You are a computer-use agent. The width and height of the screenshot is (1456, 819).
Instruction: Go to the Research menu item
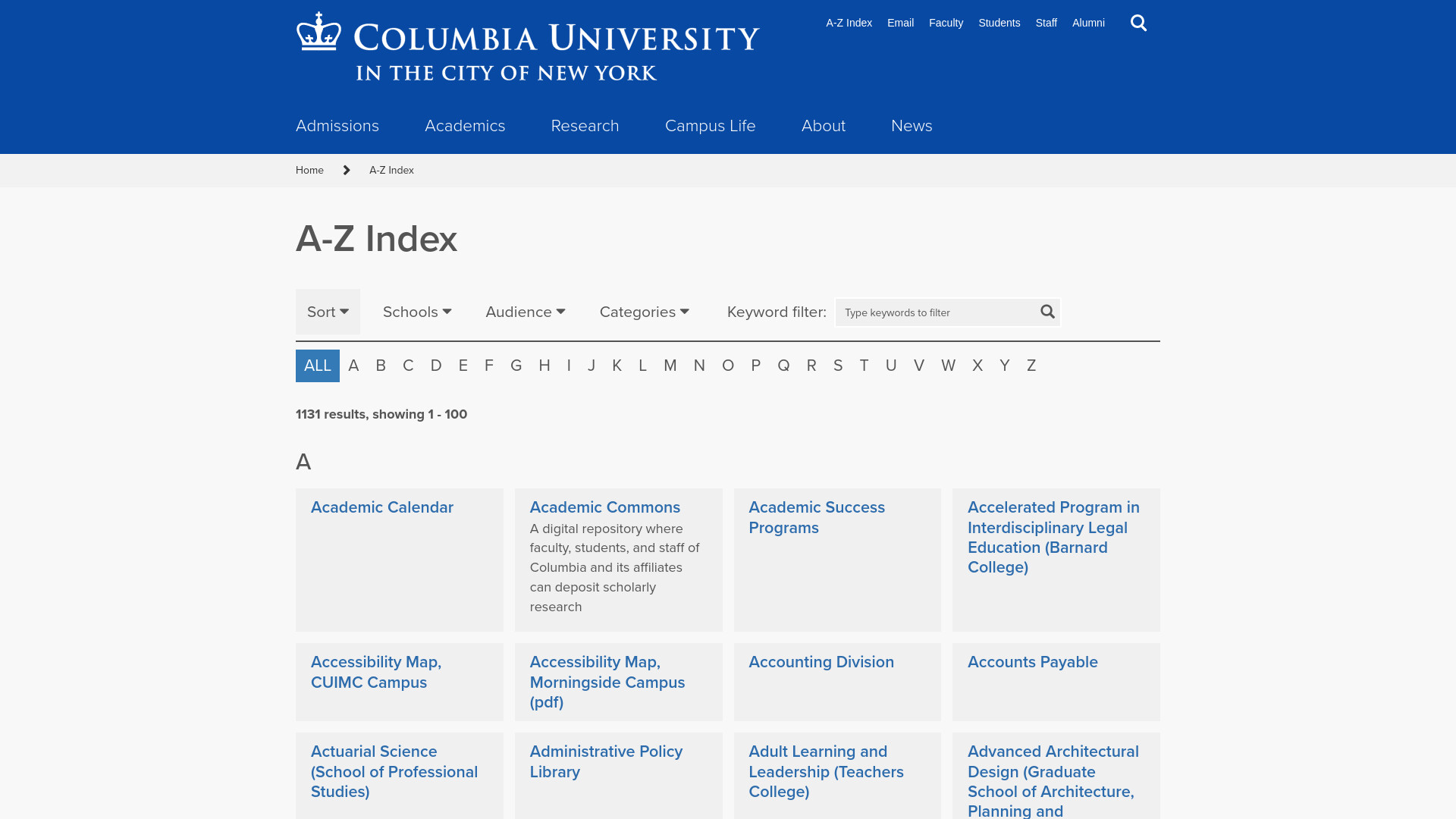(585, 126)
